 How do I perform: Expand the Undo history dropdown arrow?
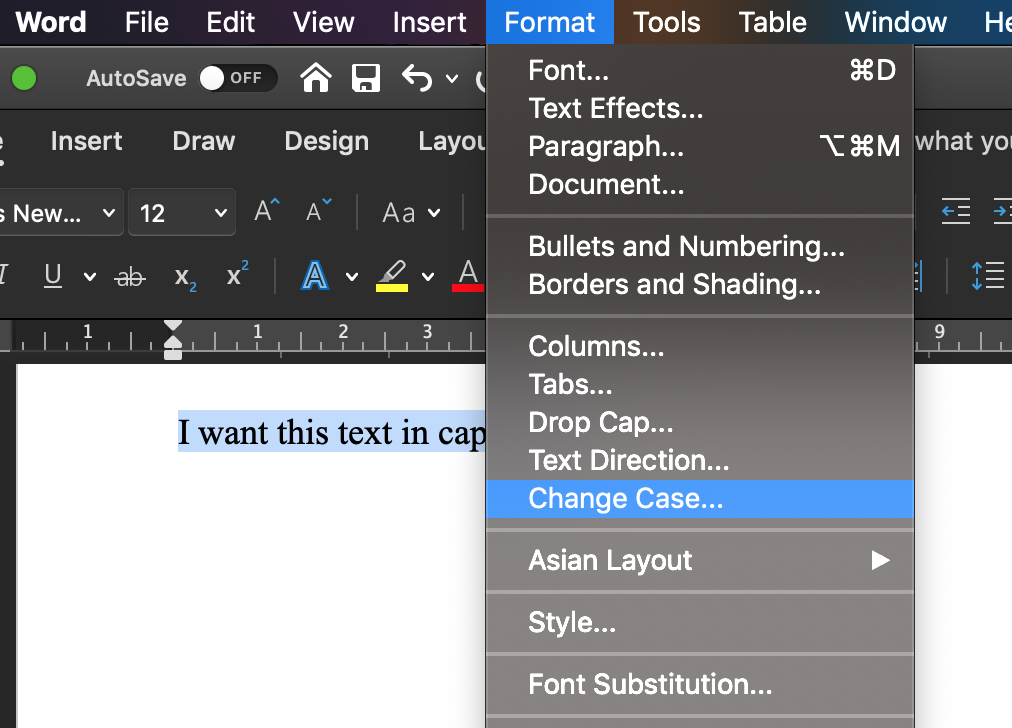450,78
